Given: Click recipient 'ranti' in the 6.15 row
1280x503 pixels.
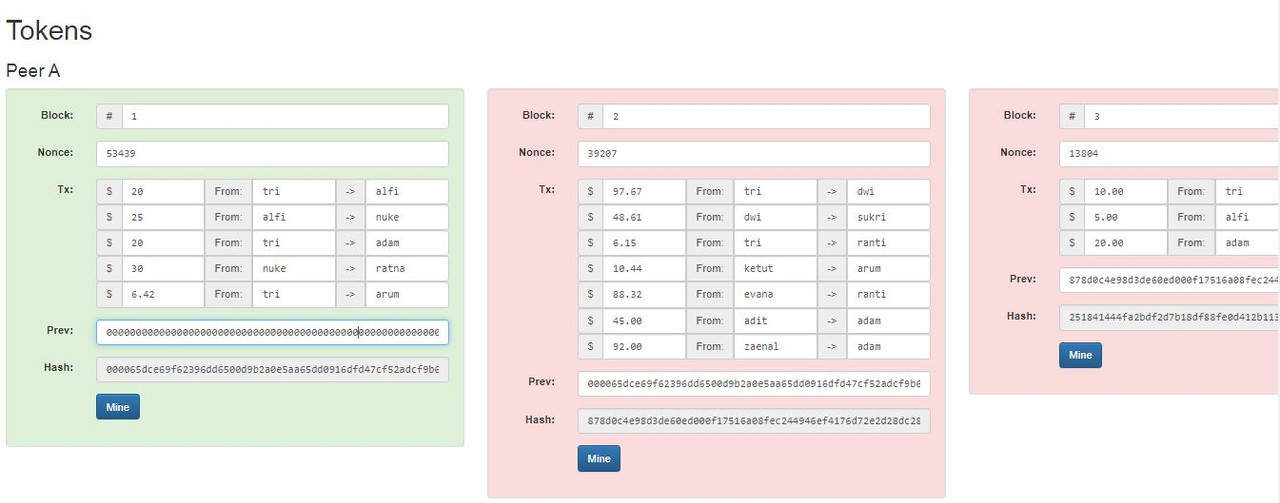Looking at the screenshot, I should pos(889,242).
